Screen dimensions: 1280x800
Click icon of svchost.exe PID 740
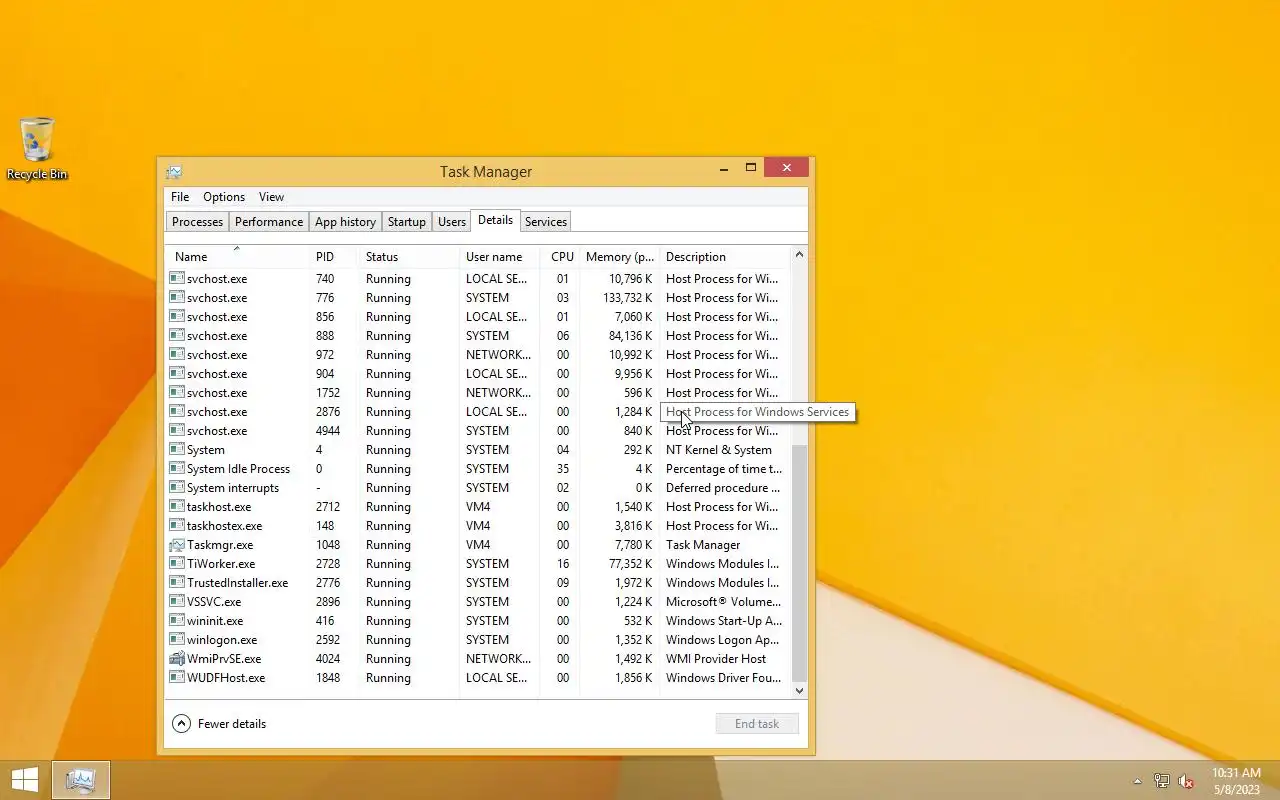point(176,279)
